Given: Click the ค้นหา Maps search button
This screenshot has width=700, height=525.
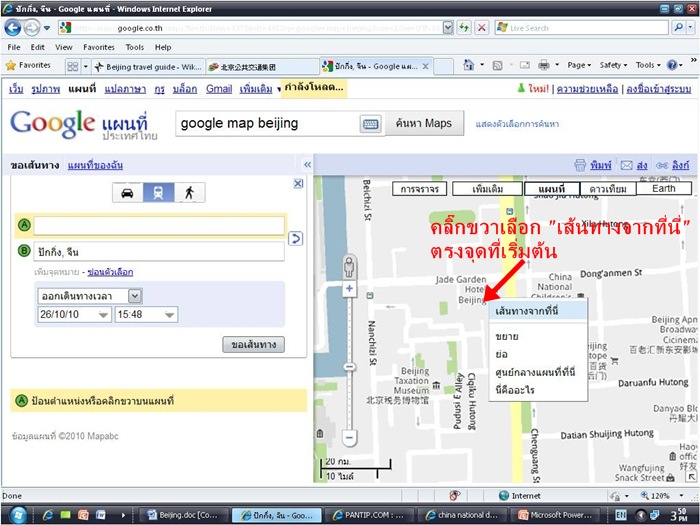Looking at the screenshot, I should tap(424, 123).
